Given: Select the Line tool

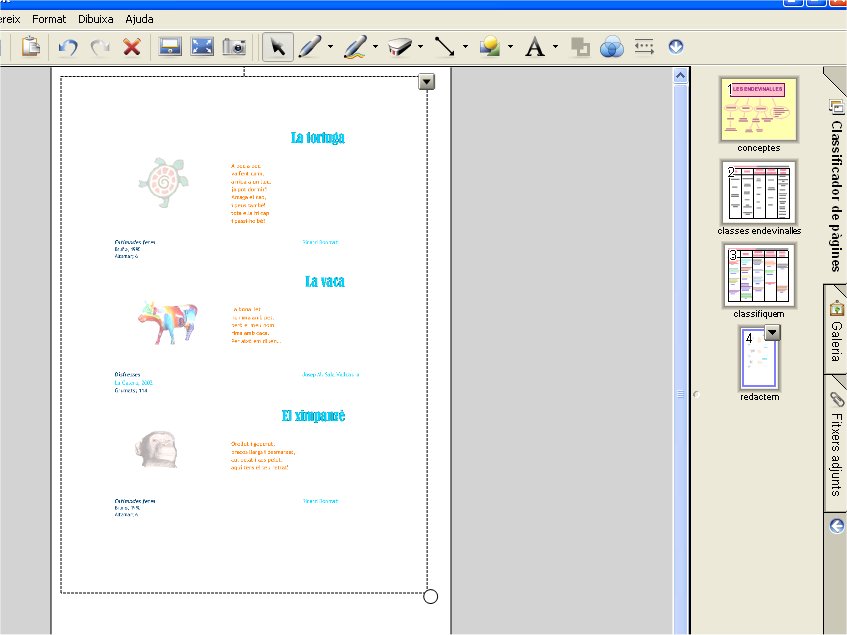Looking at the screenshot, I should 445,47.
